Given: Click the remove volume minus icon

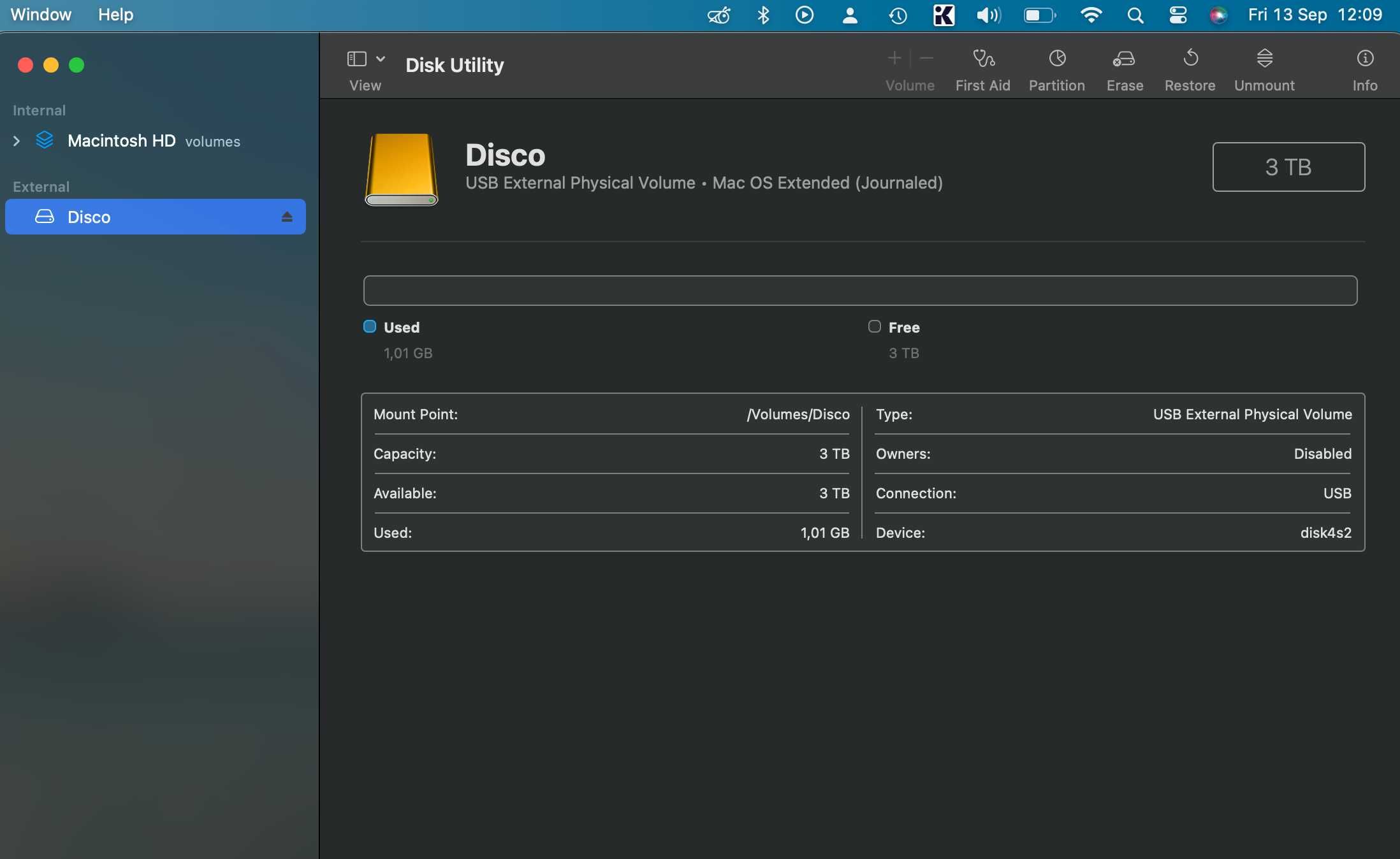Looking at the screenshot, I should (x=927, y=59).
